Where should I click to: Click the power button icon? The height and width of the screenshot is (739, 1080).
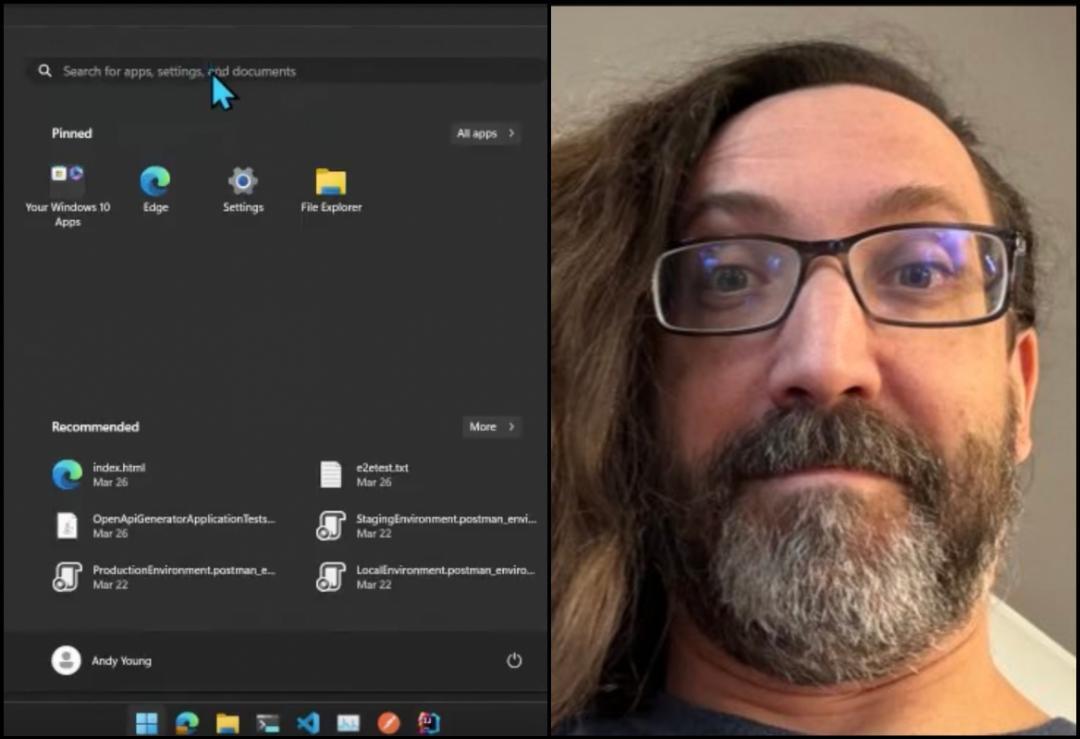point(514,660)
